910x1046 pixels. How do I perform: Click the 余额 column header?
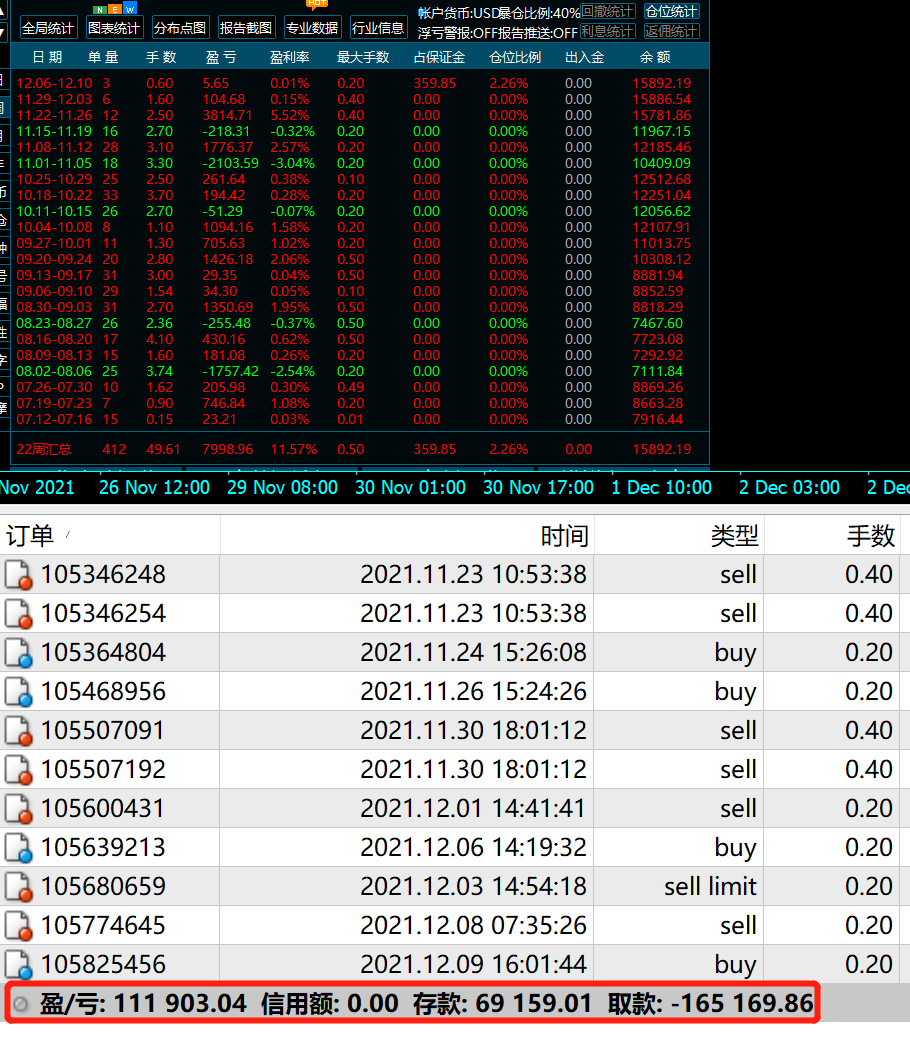click(655, 57)
